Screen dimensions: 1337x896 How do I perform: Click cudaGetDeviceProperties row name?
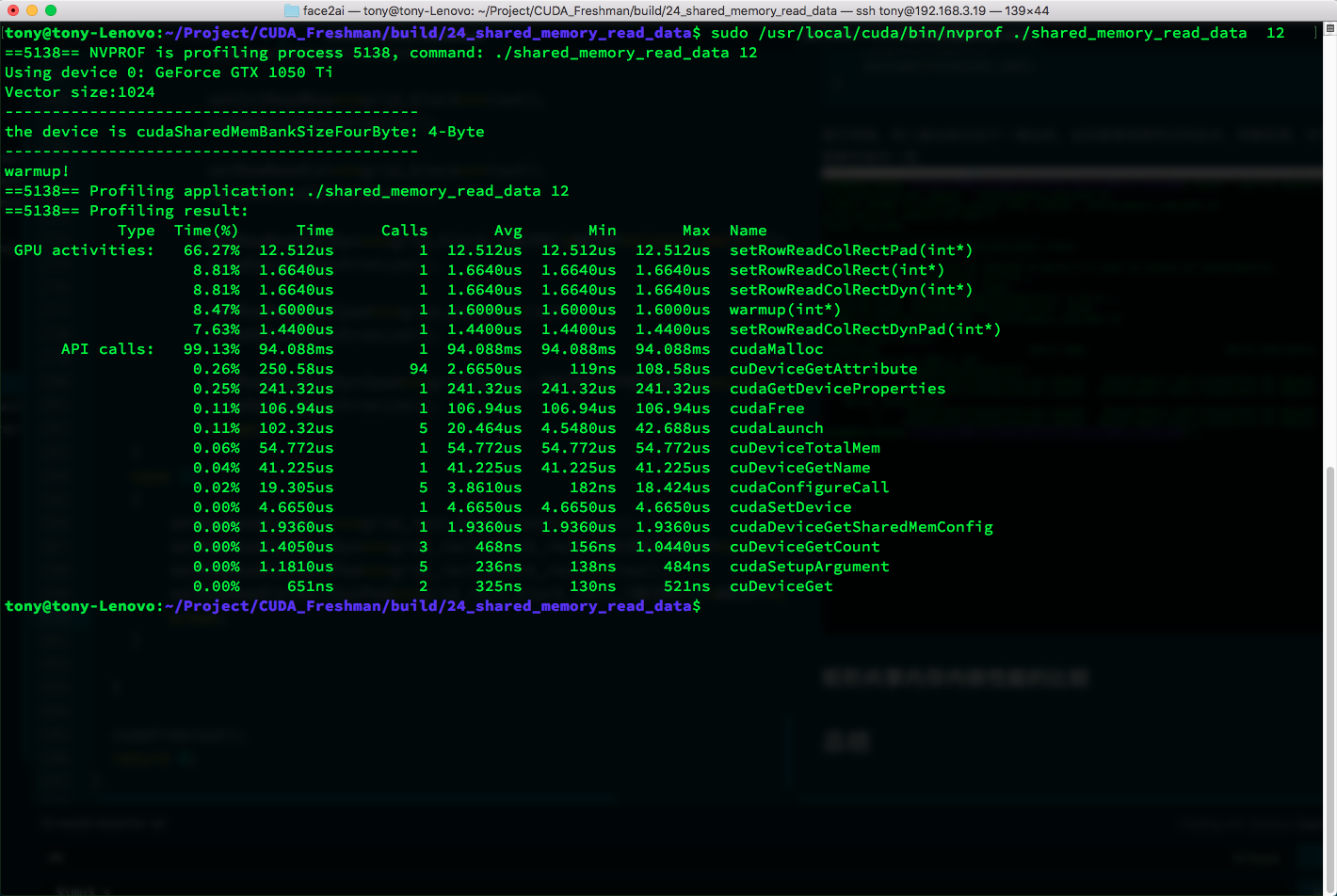pyautogui.click(x=837, y=389)
